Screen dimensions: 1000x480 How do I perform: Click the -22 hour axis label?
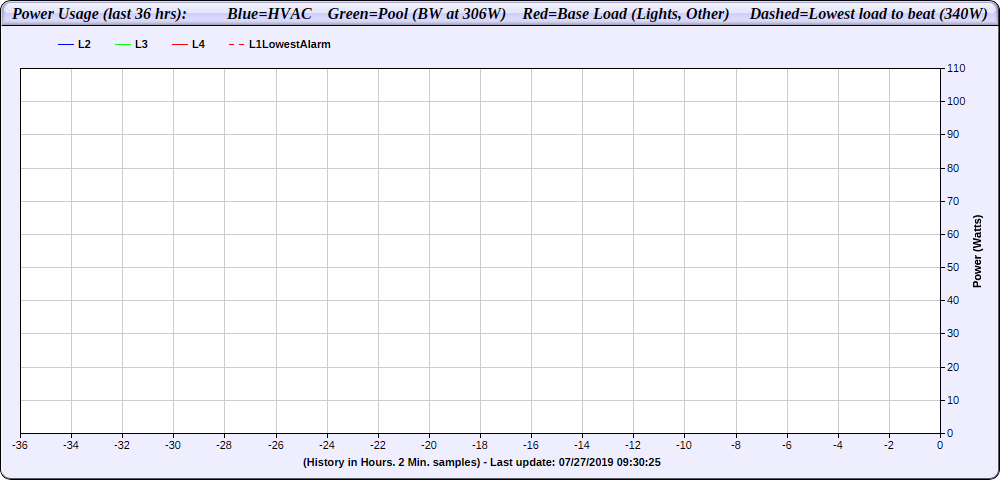(x=378, y=445)
